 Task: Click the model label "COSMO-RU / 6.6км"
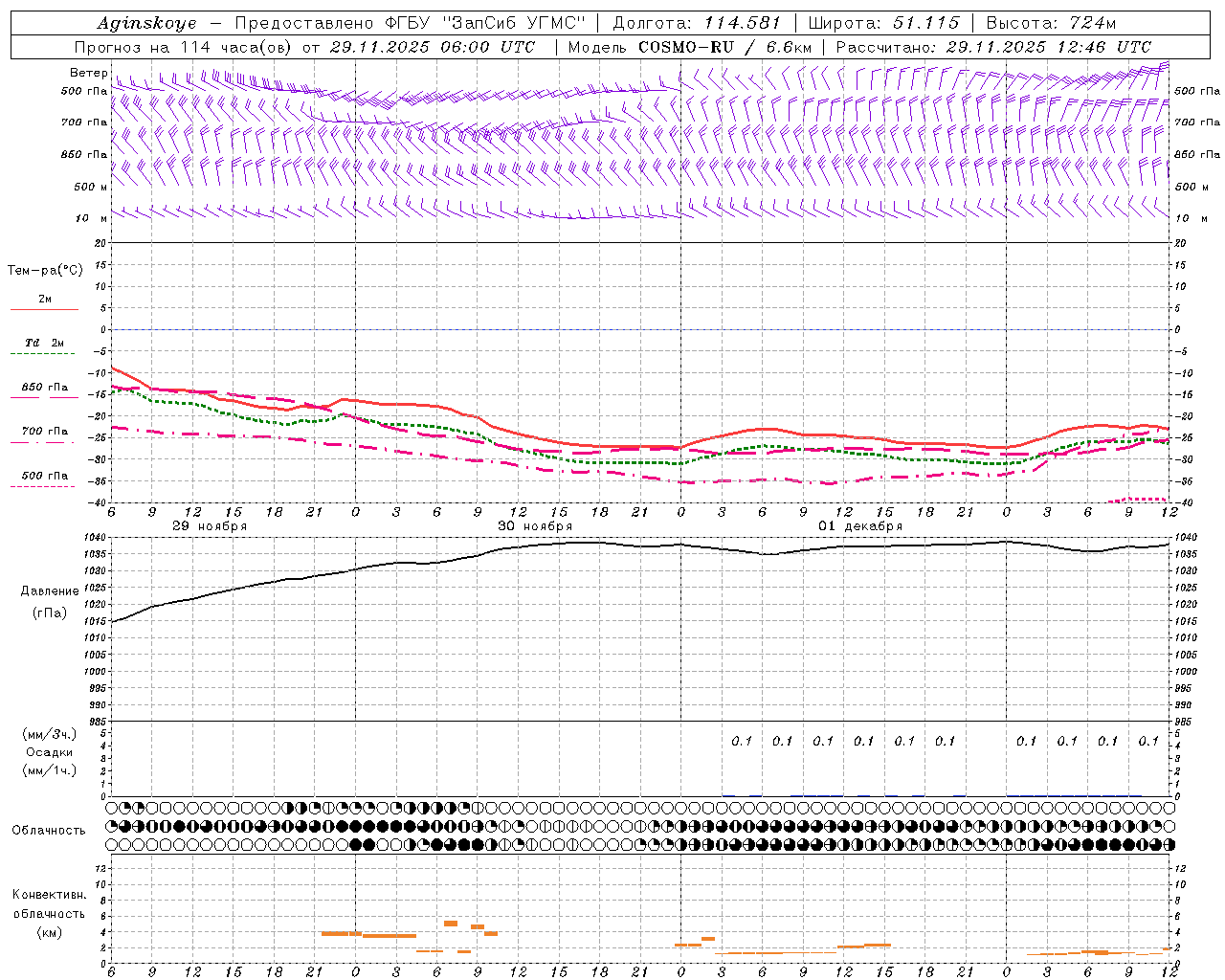click(x=725, y=47)
